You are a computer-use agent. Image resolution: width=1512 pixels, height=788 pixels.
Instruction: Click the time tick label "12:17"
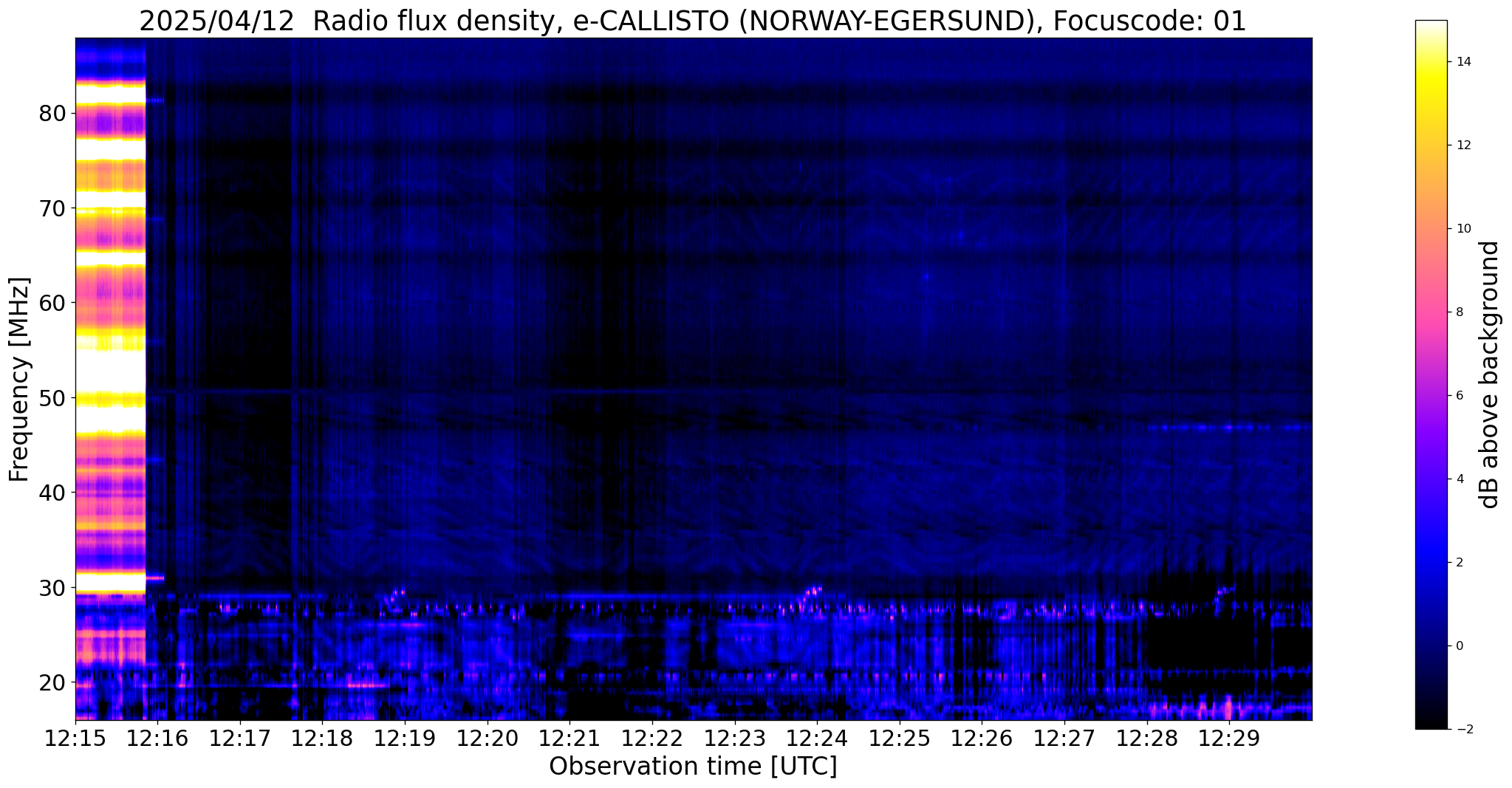click(x=240, y=739)
